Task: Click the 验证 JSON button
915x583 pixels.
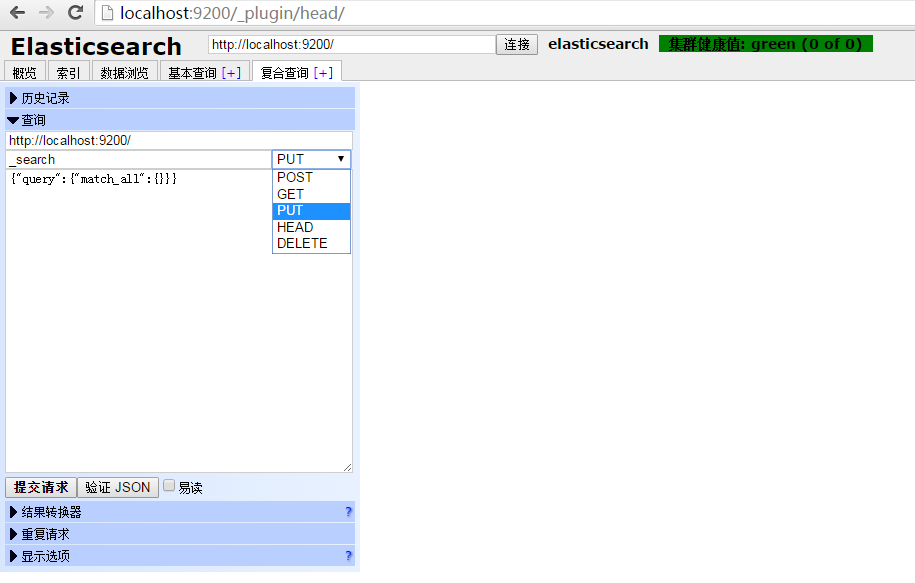Action: [118, 487]
